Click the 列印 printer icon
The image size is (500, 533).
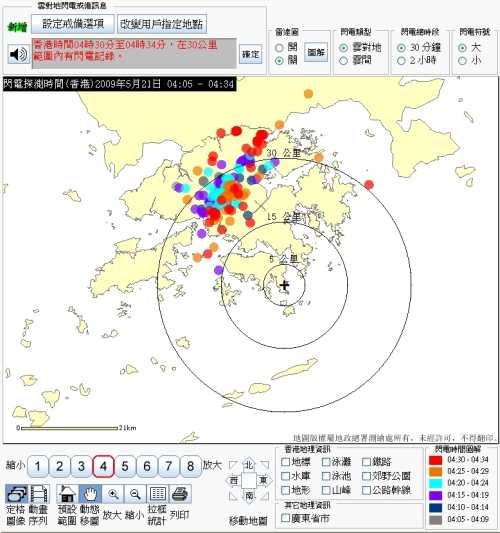pos(180,494)
